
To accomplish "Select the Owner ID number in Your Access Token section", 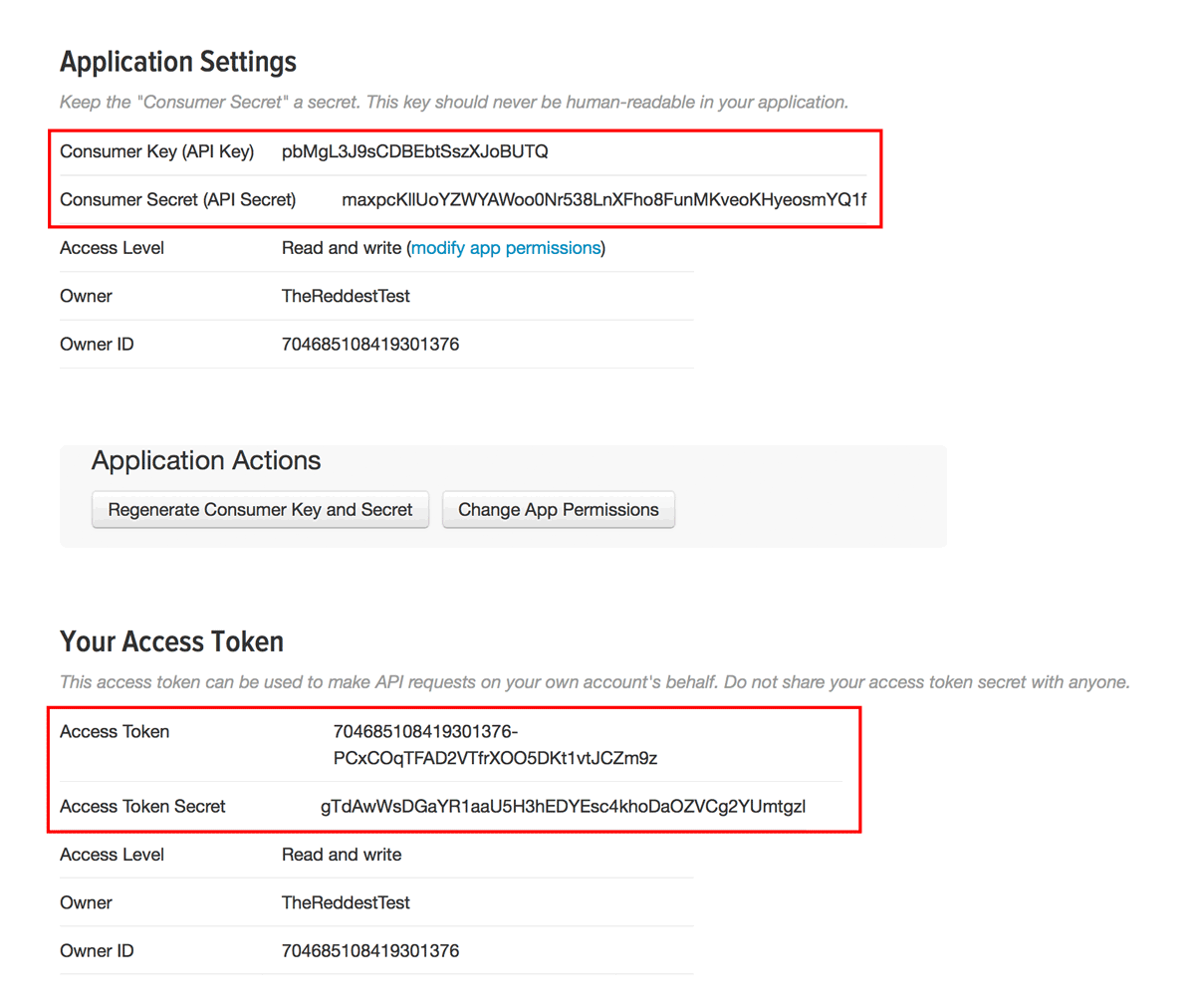I will 369,951.
